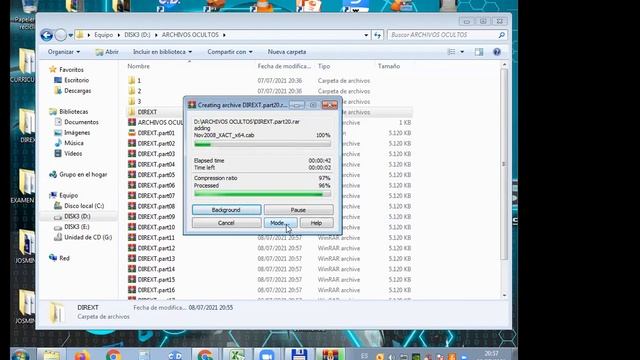Click Help in the WinRAR dialog
The width and height of the screenshot is (640, 360).
pos(316,223)
